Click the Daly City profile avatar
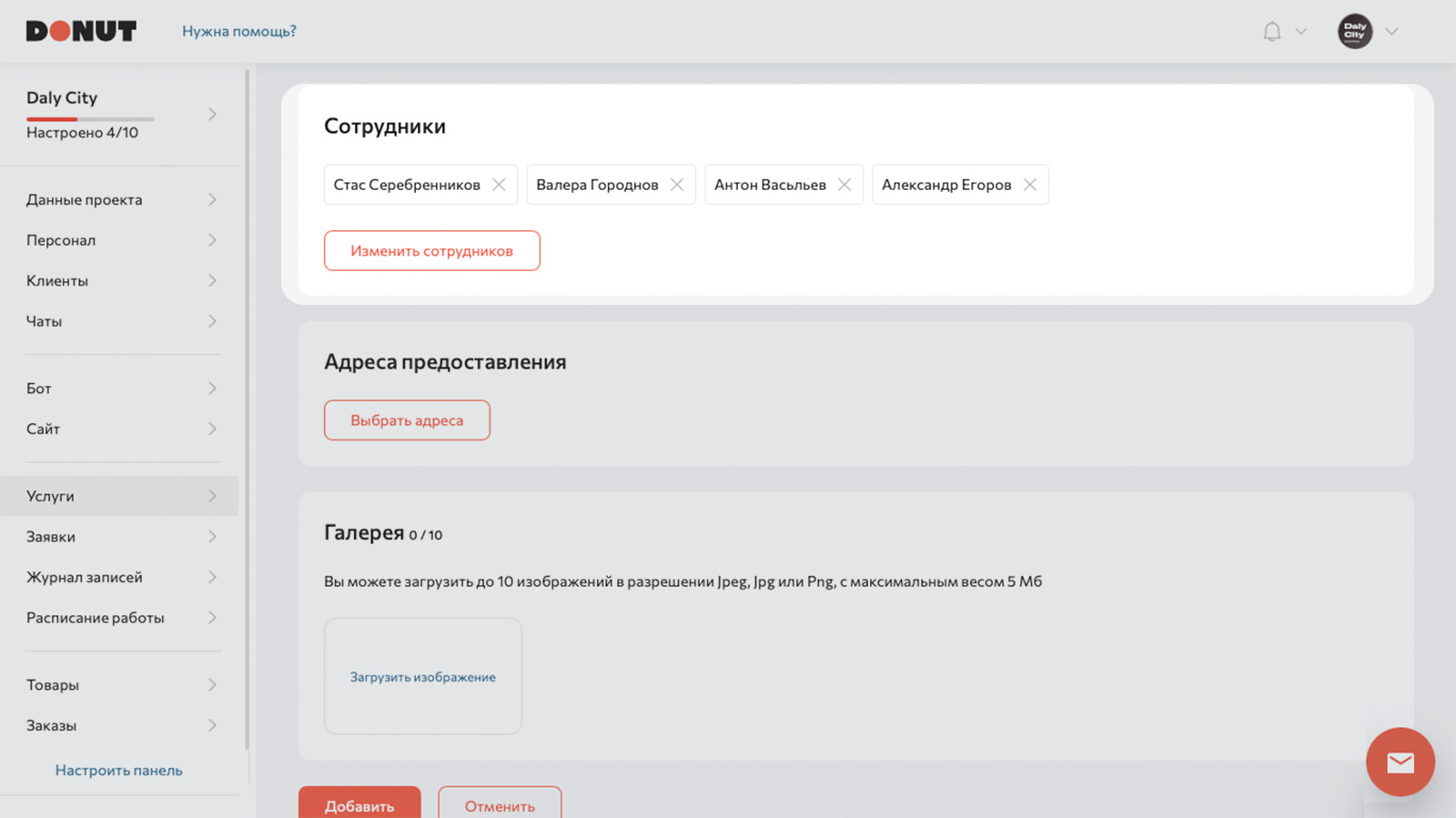 pos(1355,31)
